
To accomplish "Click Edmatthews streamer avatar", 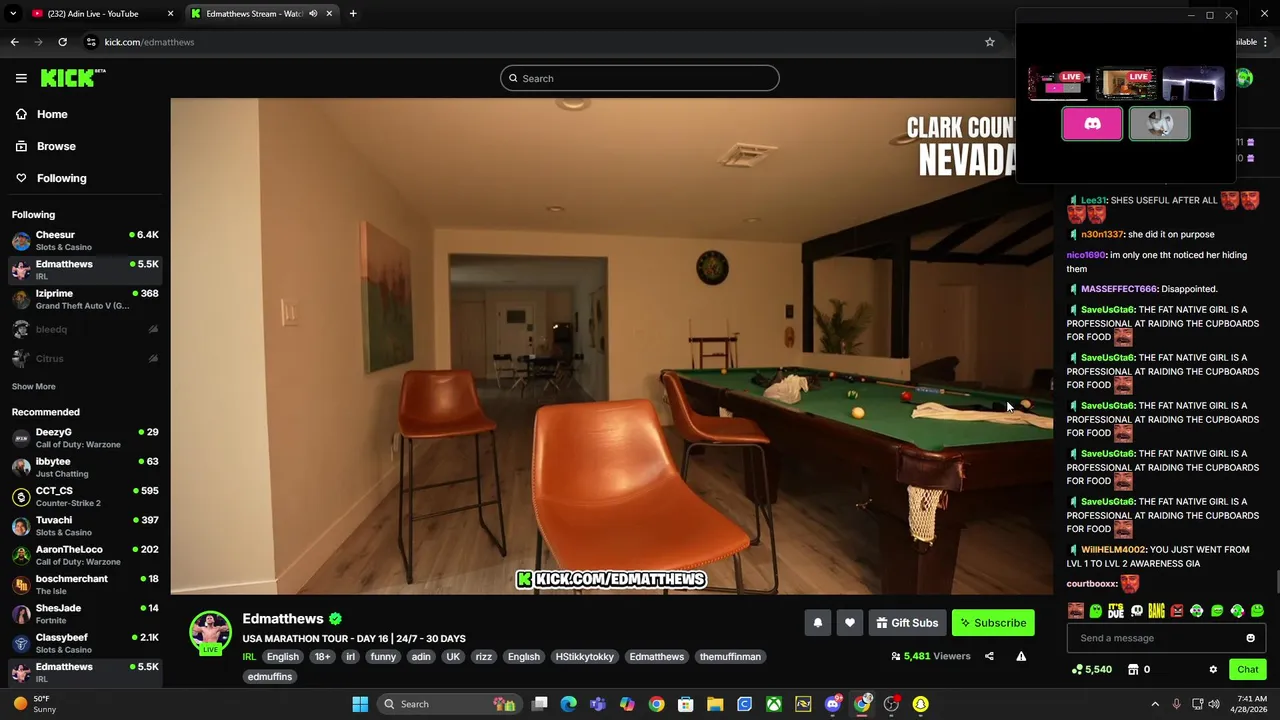I will point(210,632).
